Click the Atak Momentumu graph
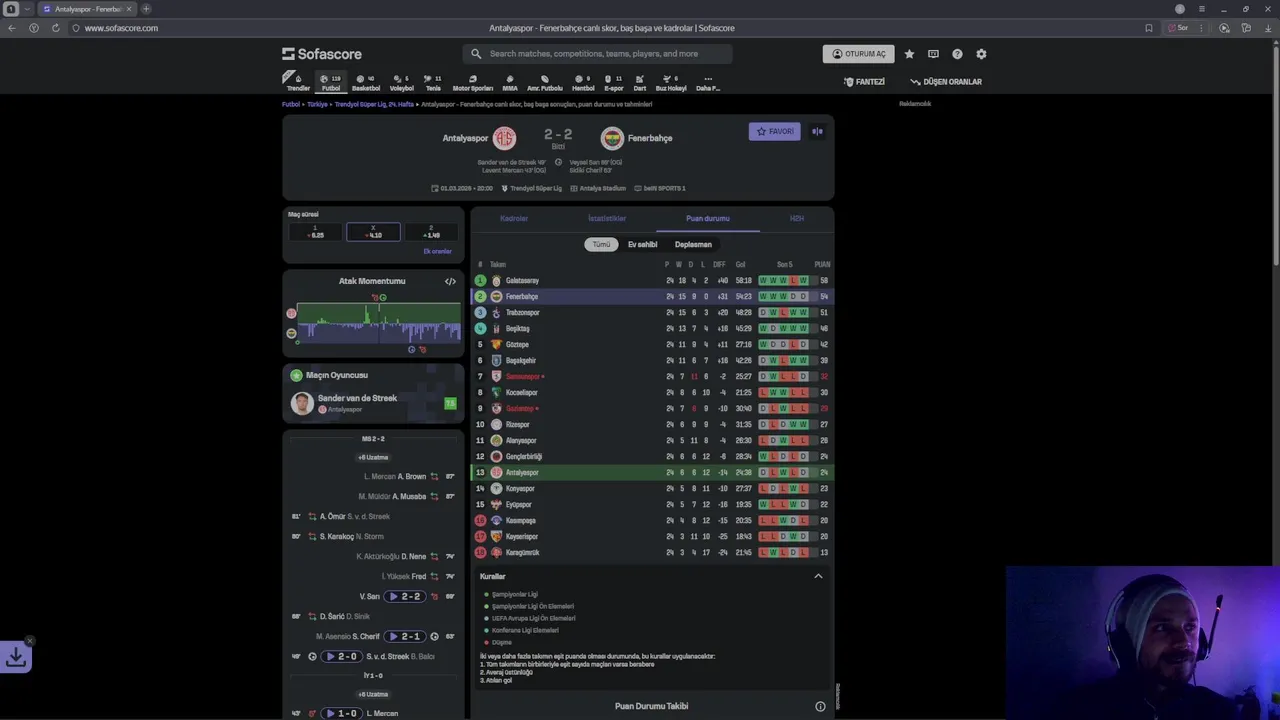 379,323
